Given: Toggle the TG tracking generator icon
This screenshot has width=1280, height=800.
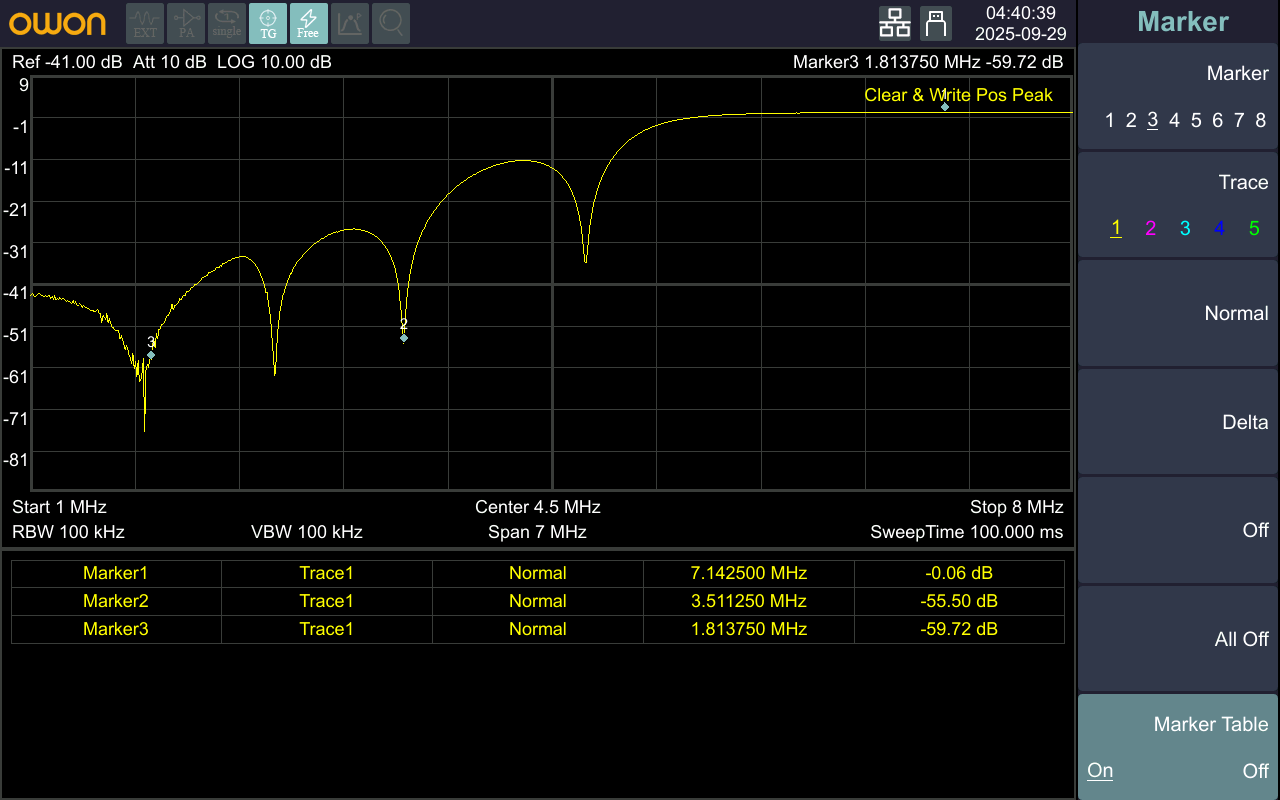Looking at the screenshot, I should point(268,23).
